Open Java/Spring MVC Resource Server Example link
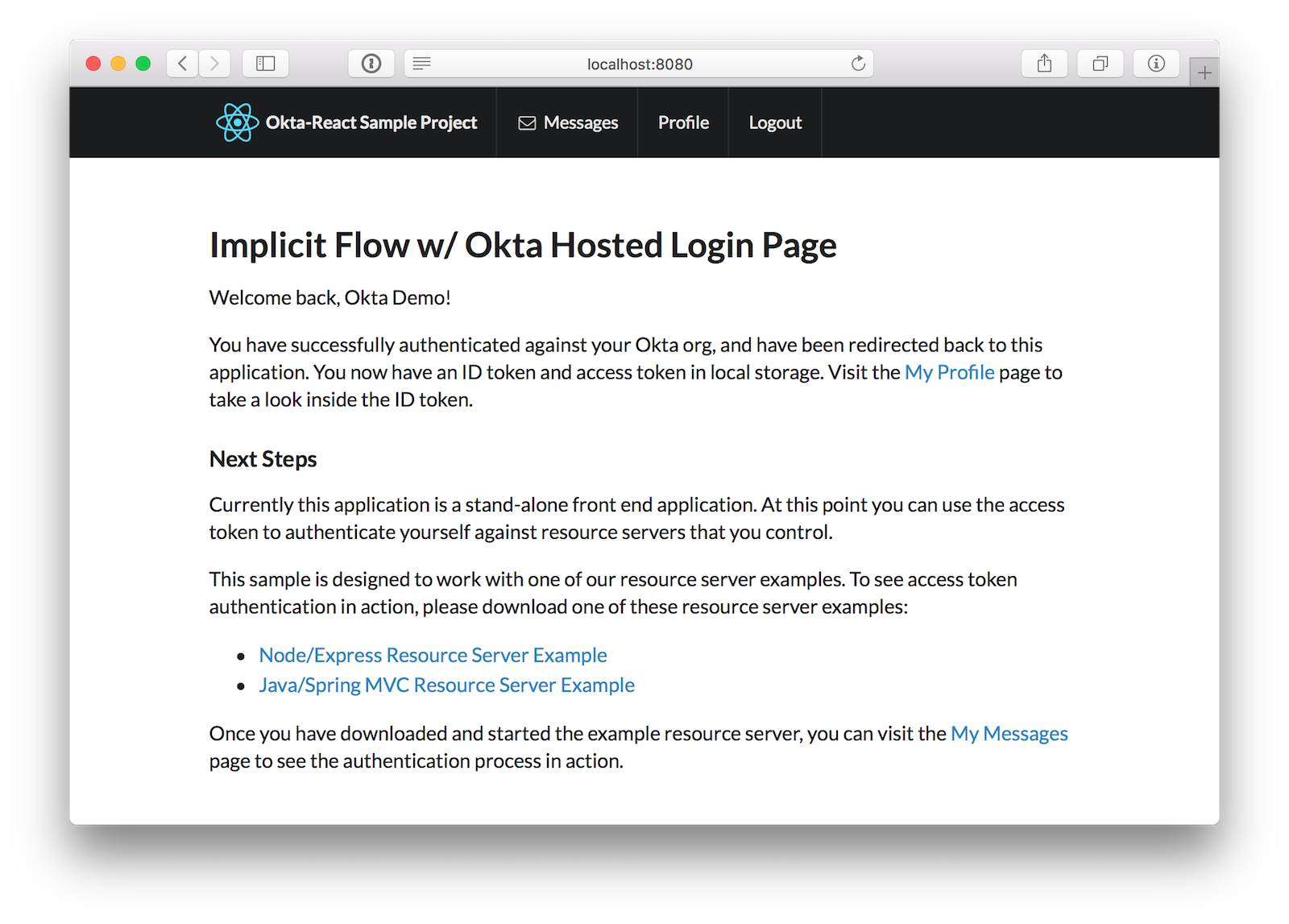Viewport: 1289px width, 924px height. click(x=446, y=685)
